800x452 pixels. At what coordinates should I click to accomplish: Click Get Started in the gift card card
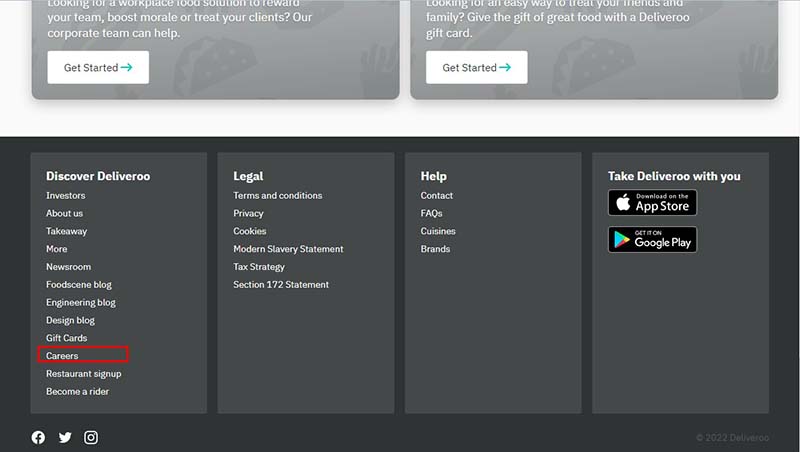coord(477,67)
